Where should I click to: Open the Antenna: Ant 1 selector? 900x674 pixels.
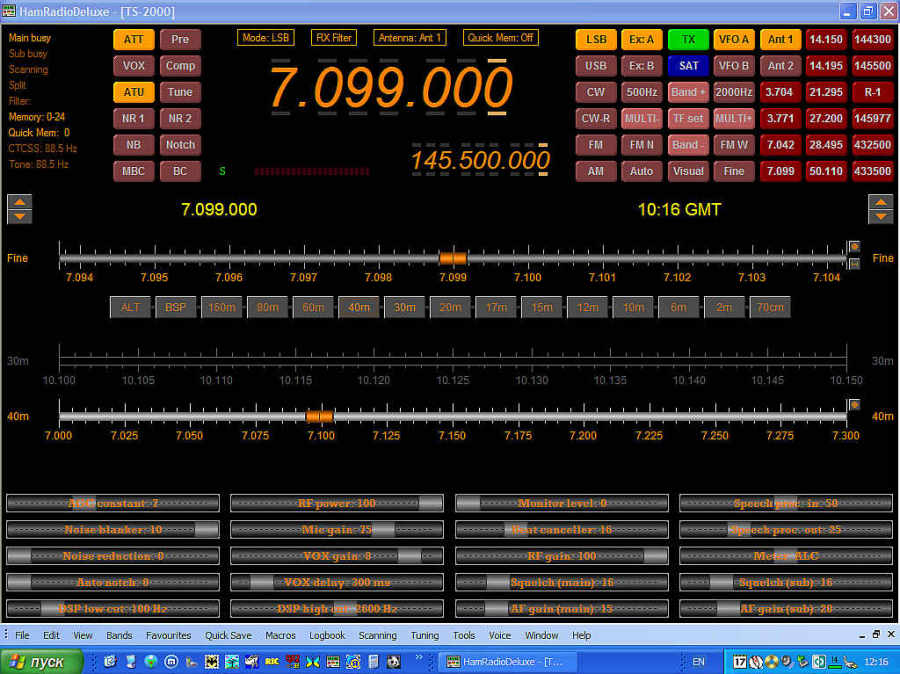410,38
